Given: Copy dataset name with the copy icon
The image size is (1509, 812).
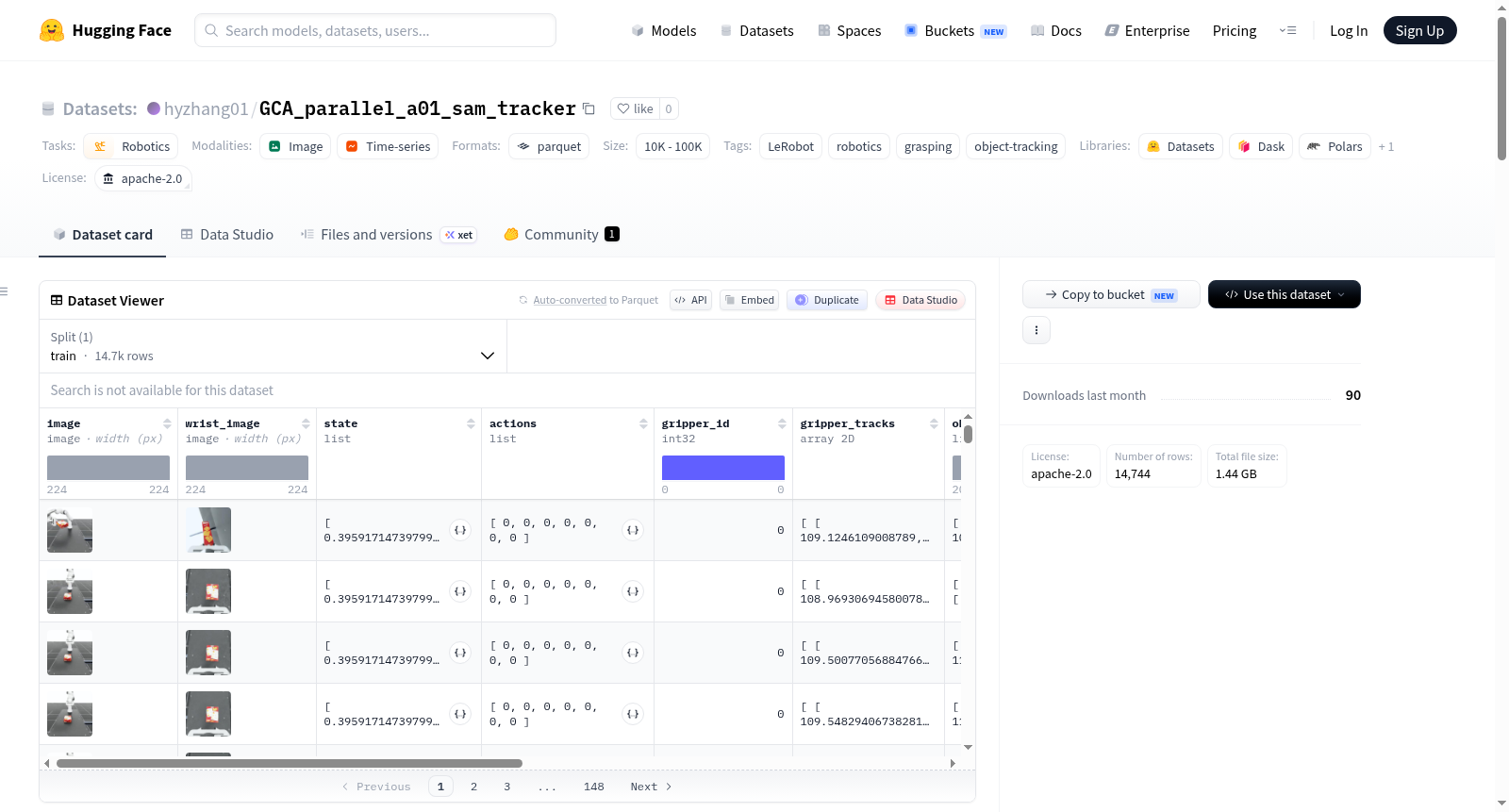Looking at the screenshot, I should click(x=589, y=108).
